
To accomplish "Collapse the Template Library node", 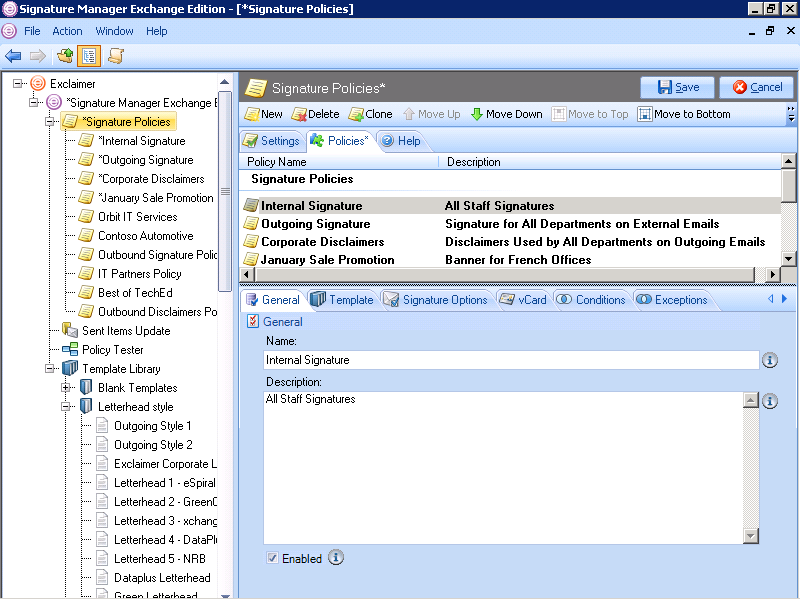I will pos(49,369).
